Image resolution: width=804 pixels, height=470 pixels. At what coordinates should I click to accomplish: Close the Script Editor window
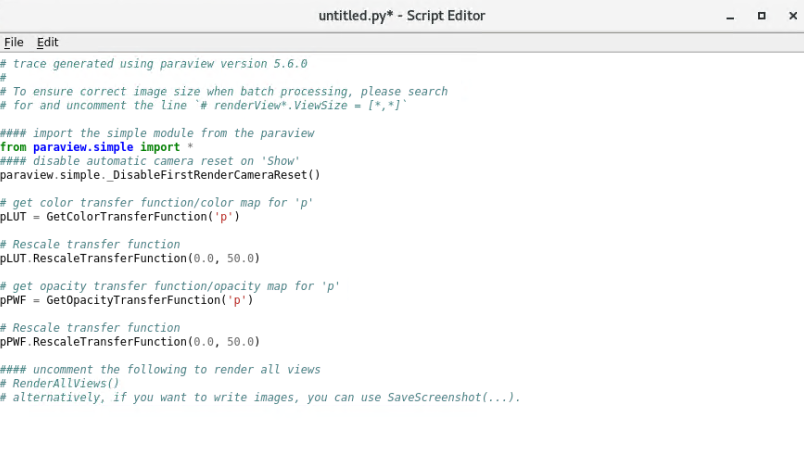click(x=788, y=15)
